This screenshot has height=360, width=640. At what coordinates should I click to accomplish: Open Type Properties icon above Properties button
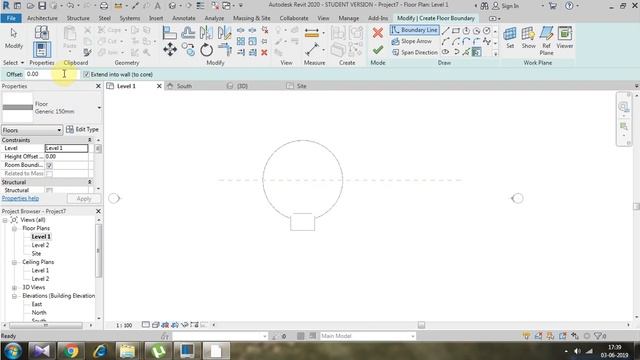tap(42, 33)
